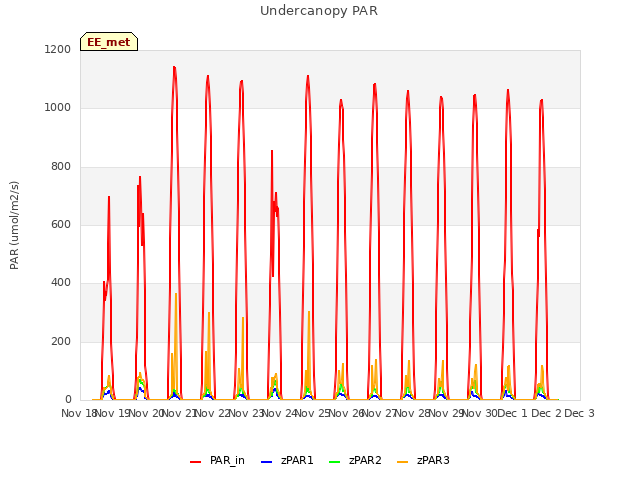Viewport: 640px width, 480px height.
Task: Toggle the PAR_in legend entry
Action: (218, 460)
